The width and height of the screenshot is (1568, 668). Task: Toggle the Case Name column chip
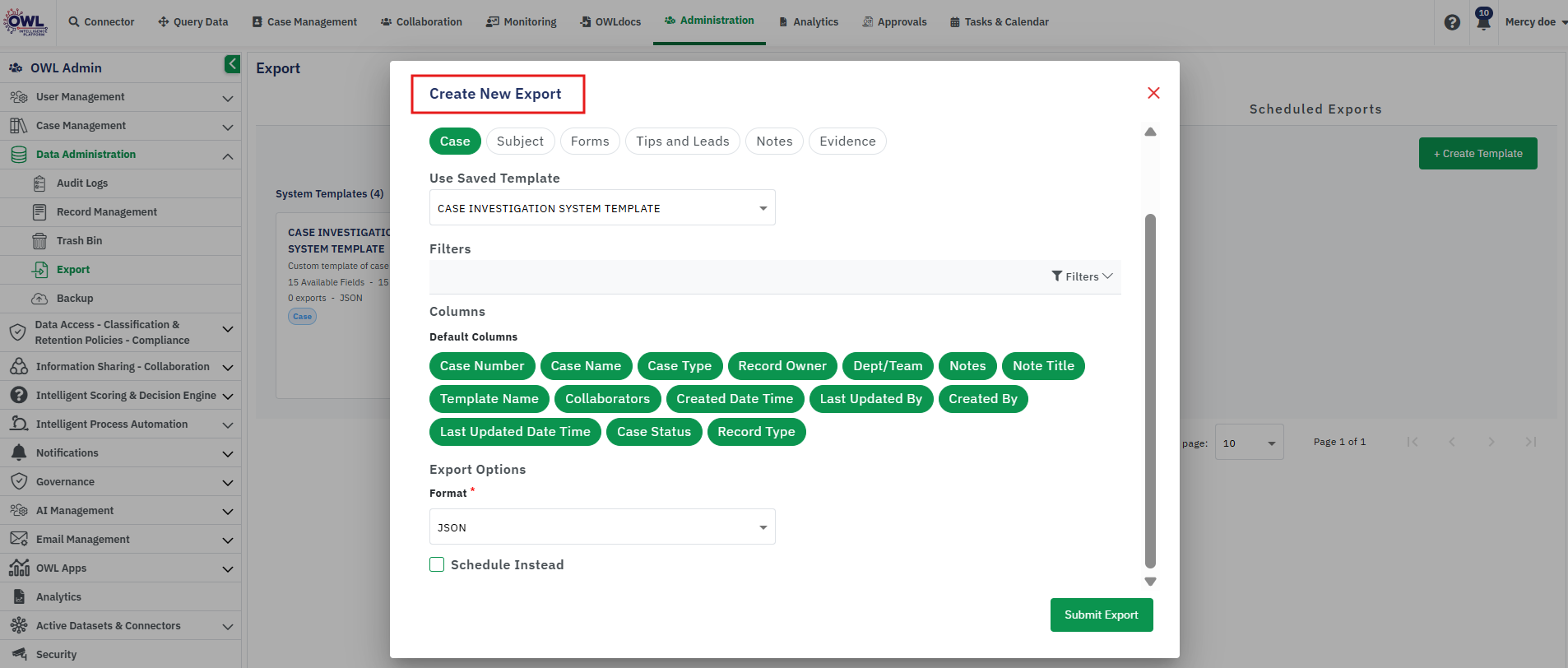click(586, 366)
